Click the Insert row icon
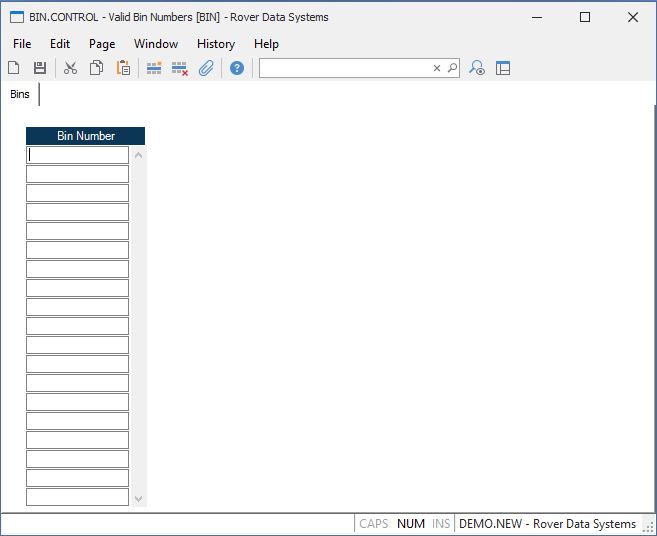Image resolution: width=657 pixels, height=536 pixels. [154, 68]
